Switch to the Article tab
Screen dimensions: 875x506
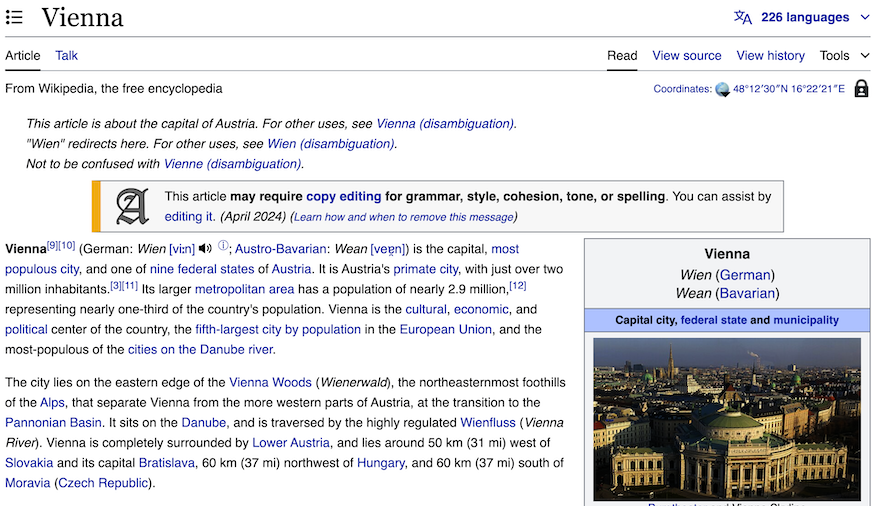pyautogui.click(x=23, y=56)
